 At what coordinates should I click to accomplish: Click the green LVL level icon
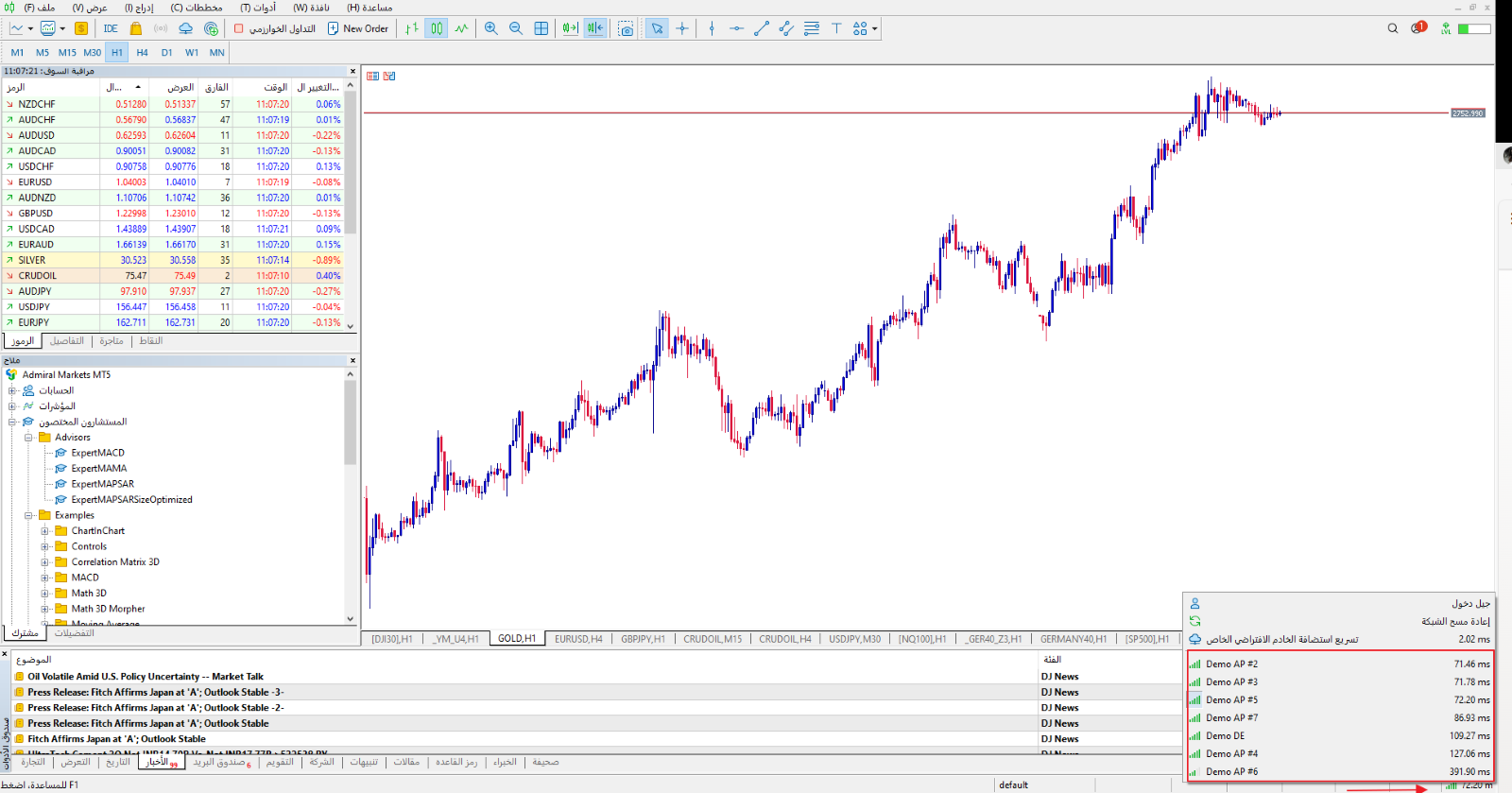point(1446,29)
